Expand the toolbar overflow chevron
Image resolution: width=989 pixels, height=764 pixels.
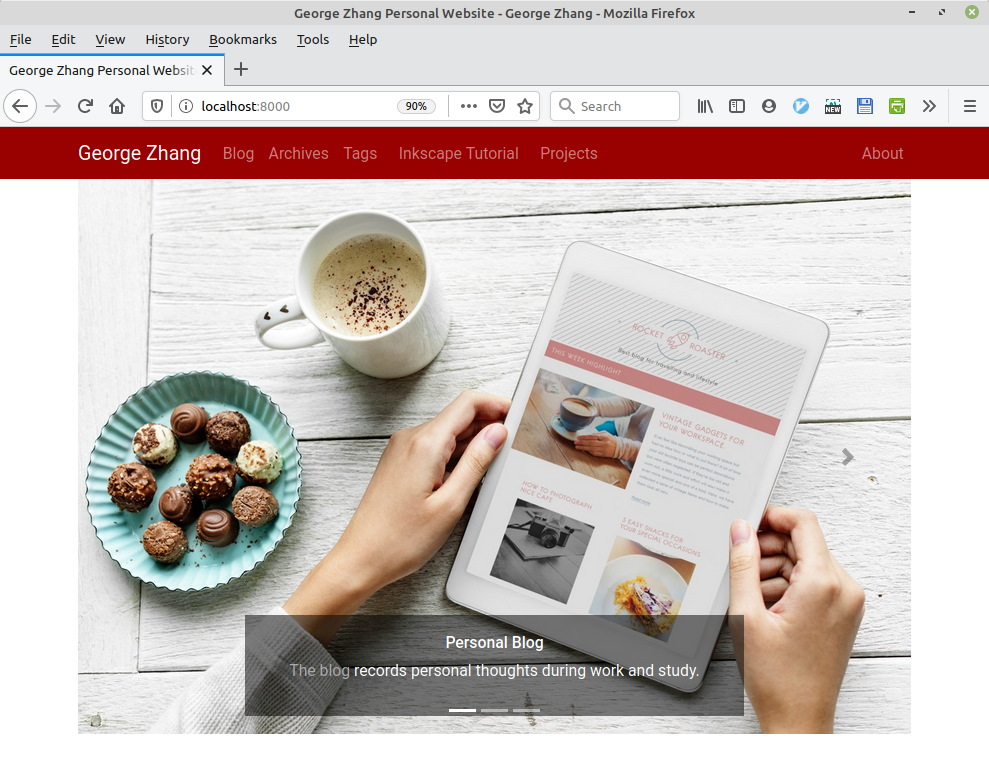click(x=929, y=106)
